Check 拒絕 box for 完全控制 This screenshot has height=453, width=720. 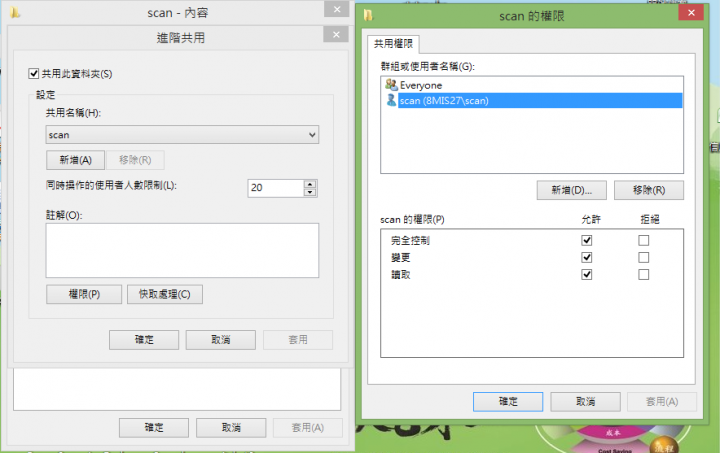coord(643,240)
